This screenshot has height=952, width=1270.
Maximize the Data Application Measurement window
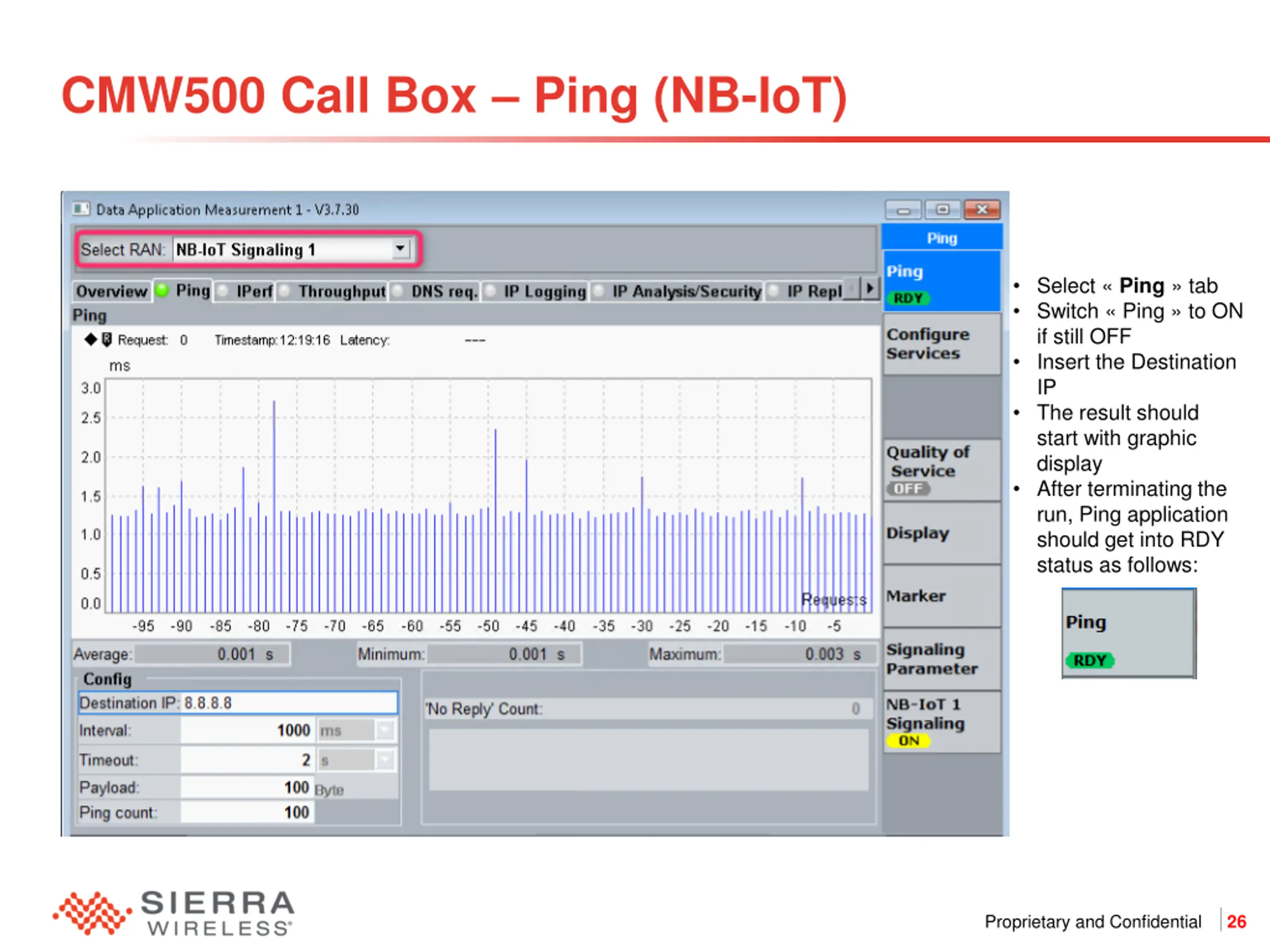942,210
